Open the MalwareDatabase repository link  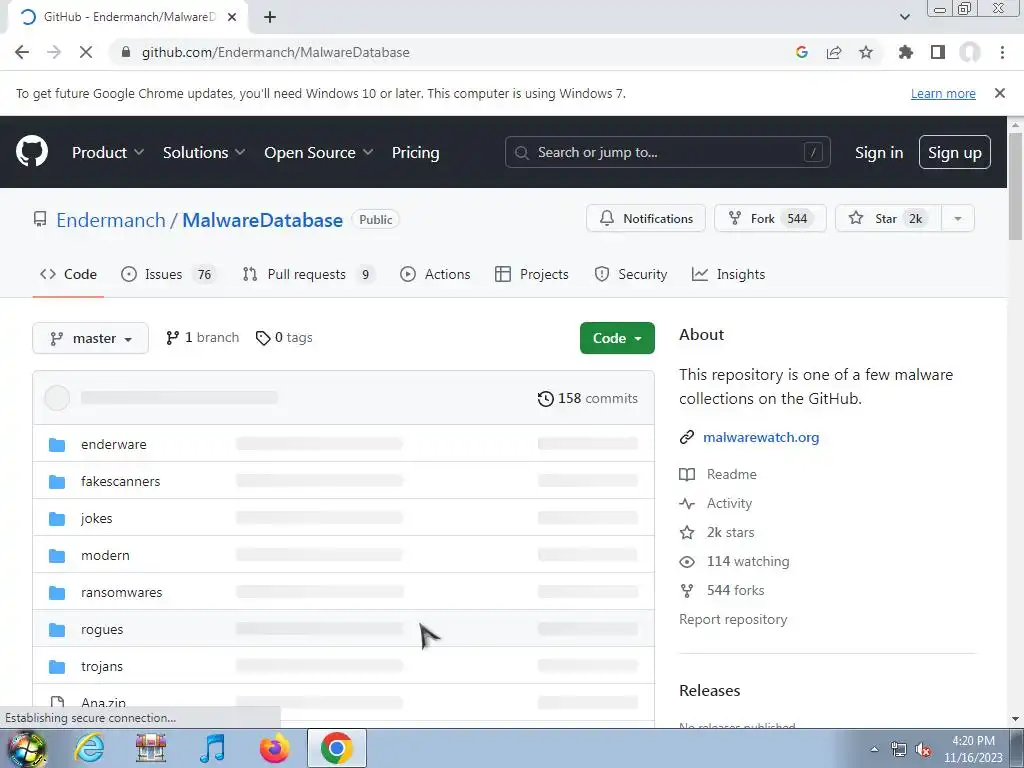pos(263,220)
